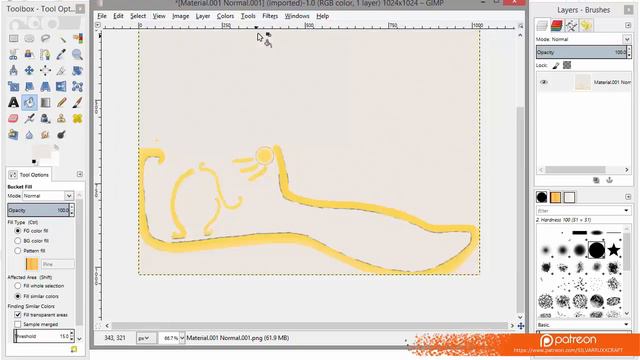Click the anchor layer button
This screenshot has height=360, width=640.
pyautogui.click(x=609, y=180)
